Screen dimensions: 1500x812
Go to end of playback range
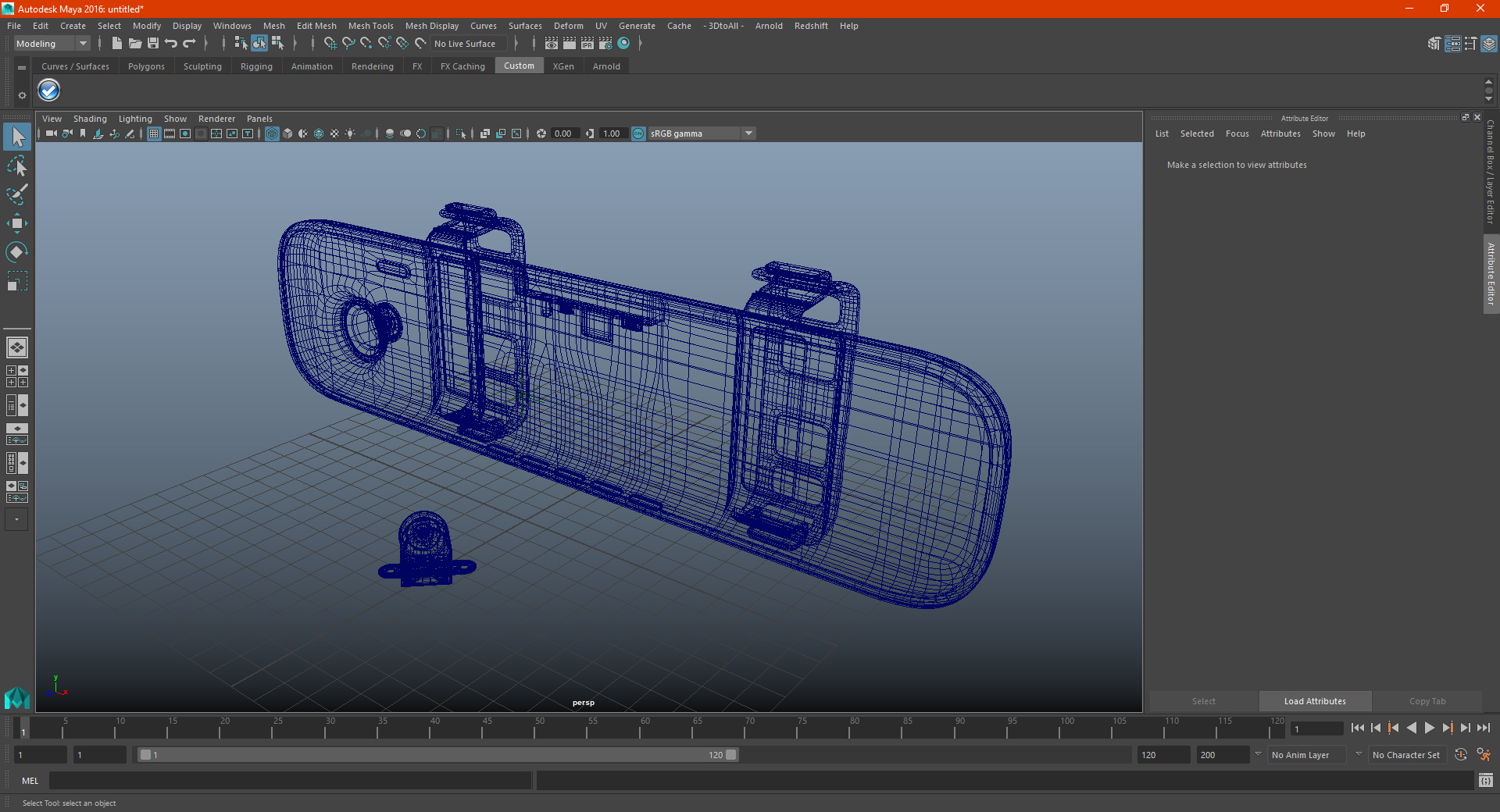[1484, 728]
